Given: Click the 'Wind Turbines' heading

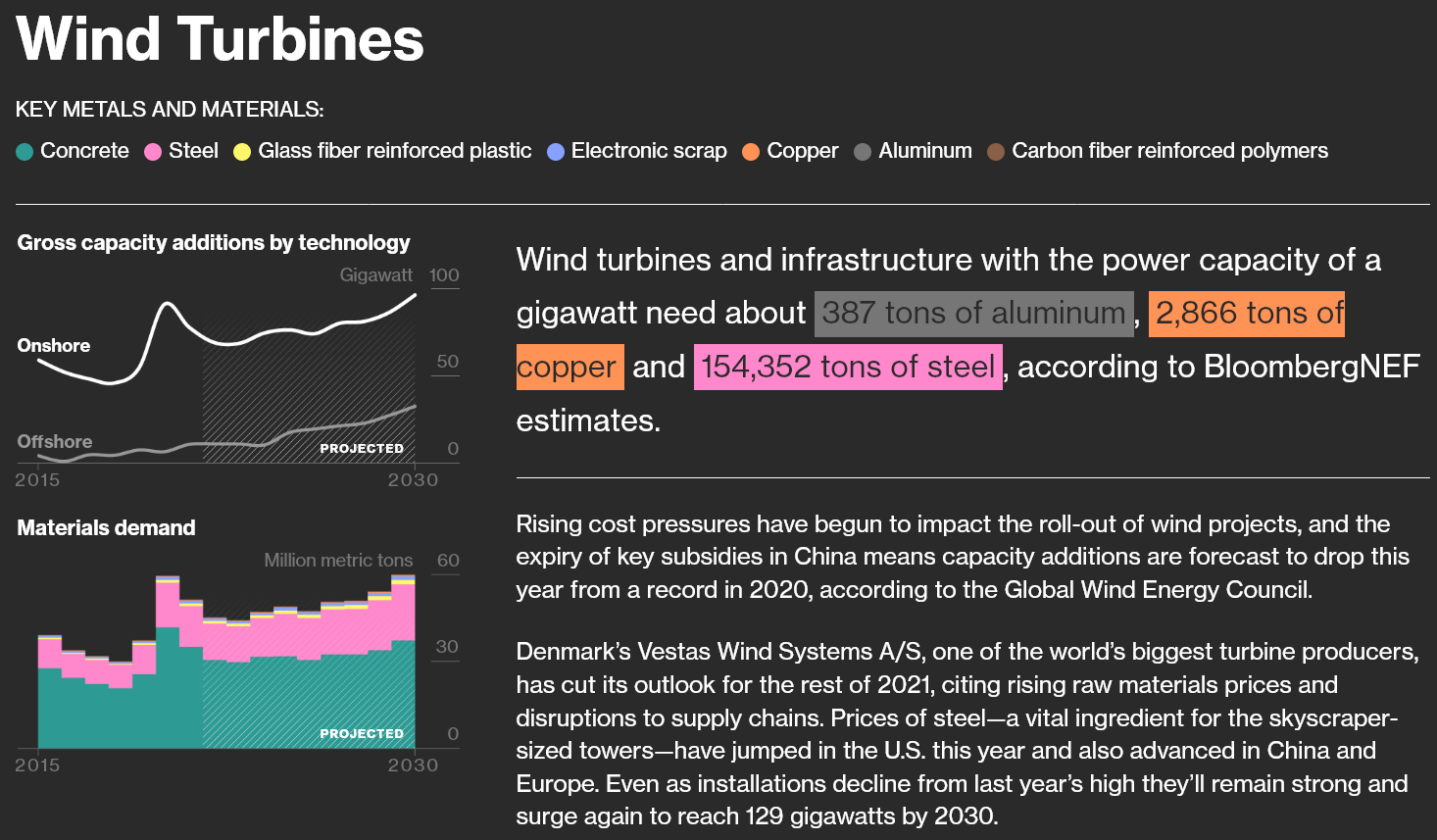Looking at the screenshot, I should click(221, 39).
